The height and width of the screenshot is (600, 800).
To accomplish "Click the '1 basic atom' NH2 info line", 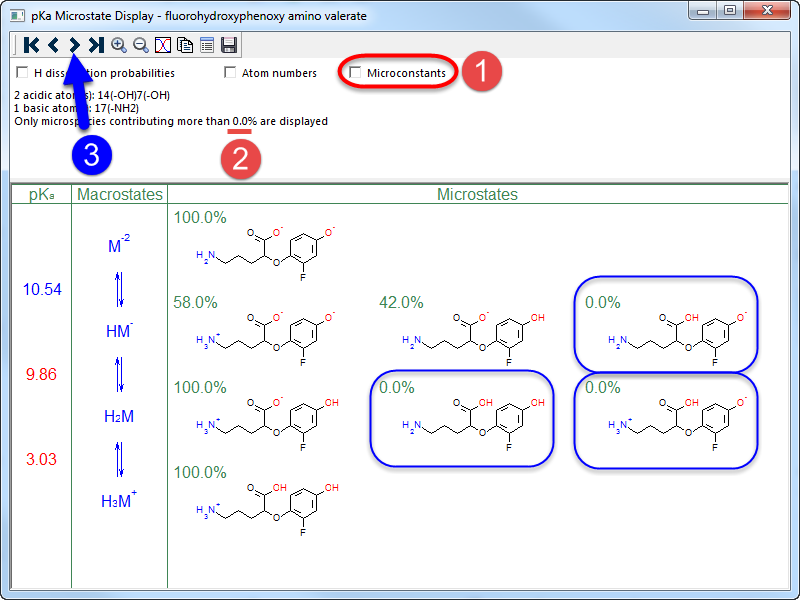I will coord(77,108).
